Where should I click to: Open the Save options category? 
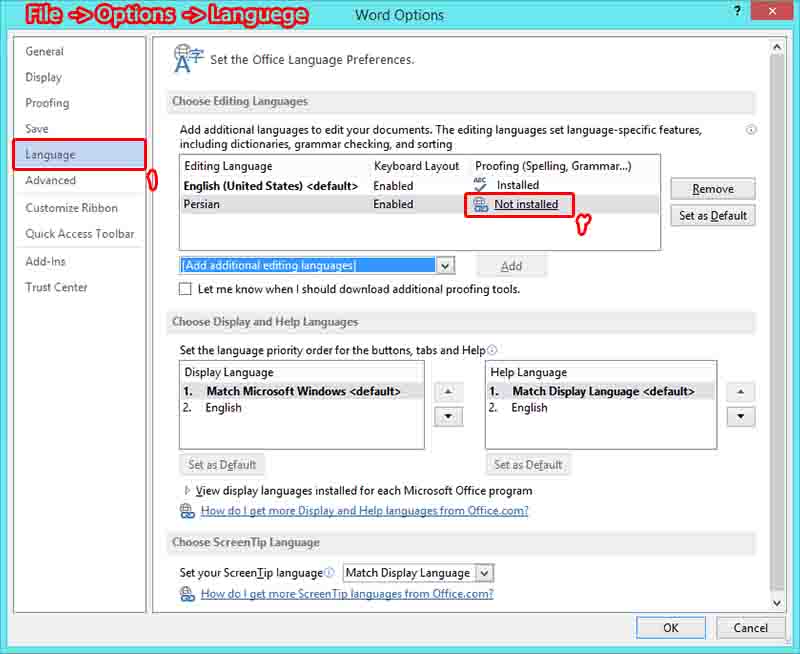pyautogui.click(x=37, y=129)
